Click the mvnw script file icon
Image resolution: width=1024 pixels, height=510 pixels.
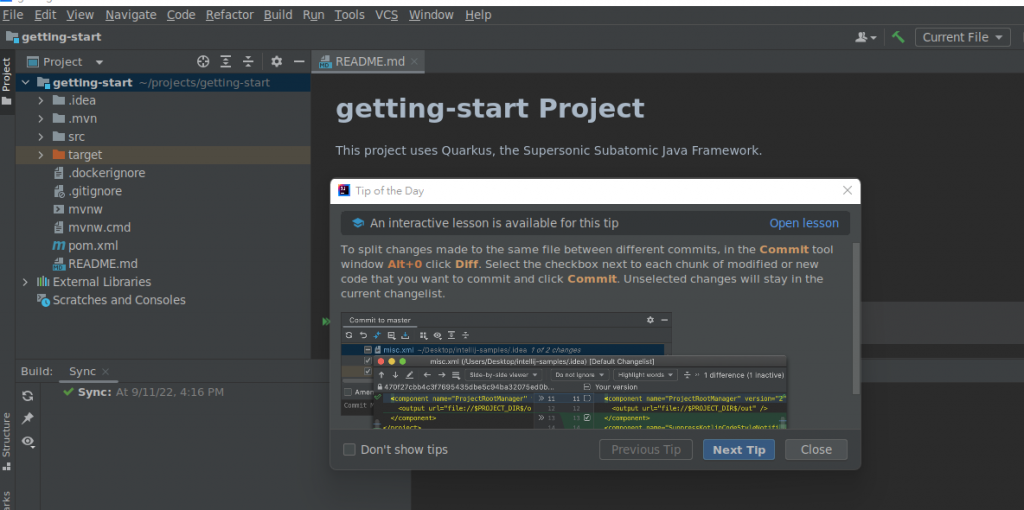pos(58,210)
